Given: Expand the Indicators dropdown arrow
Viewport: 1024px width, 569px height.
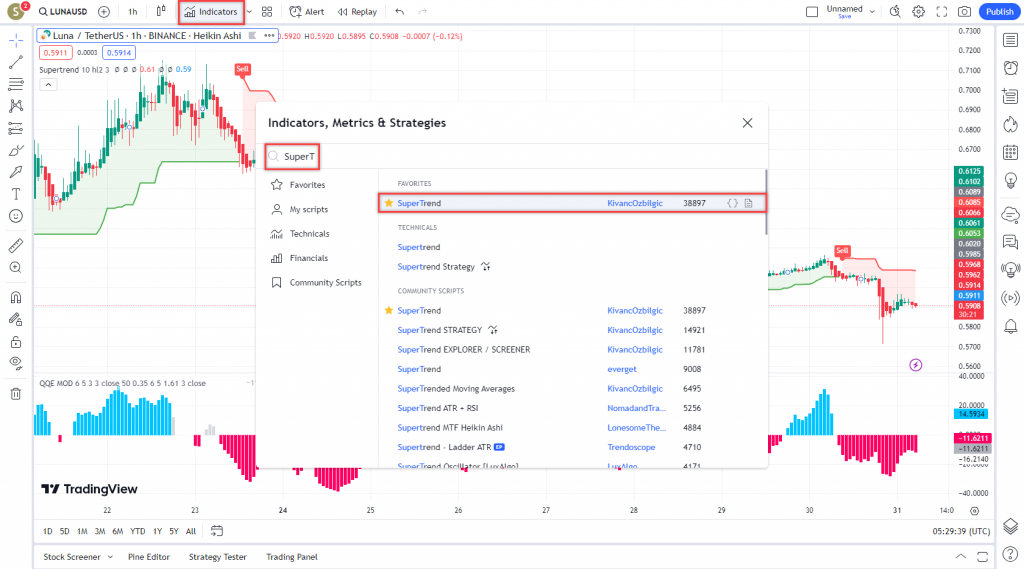Looking at the screenshot, I should pos(249,12).
